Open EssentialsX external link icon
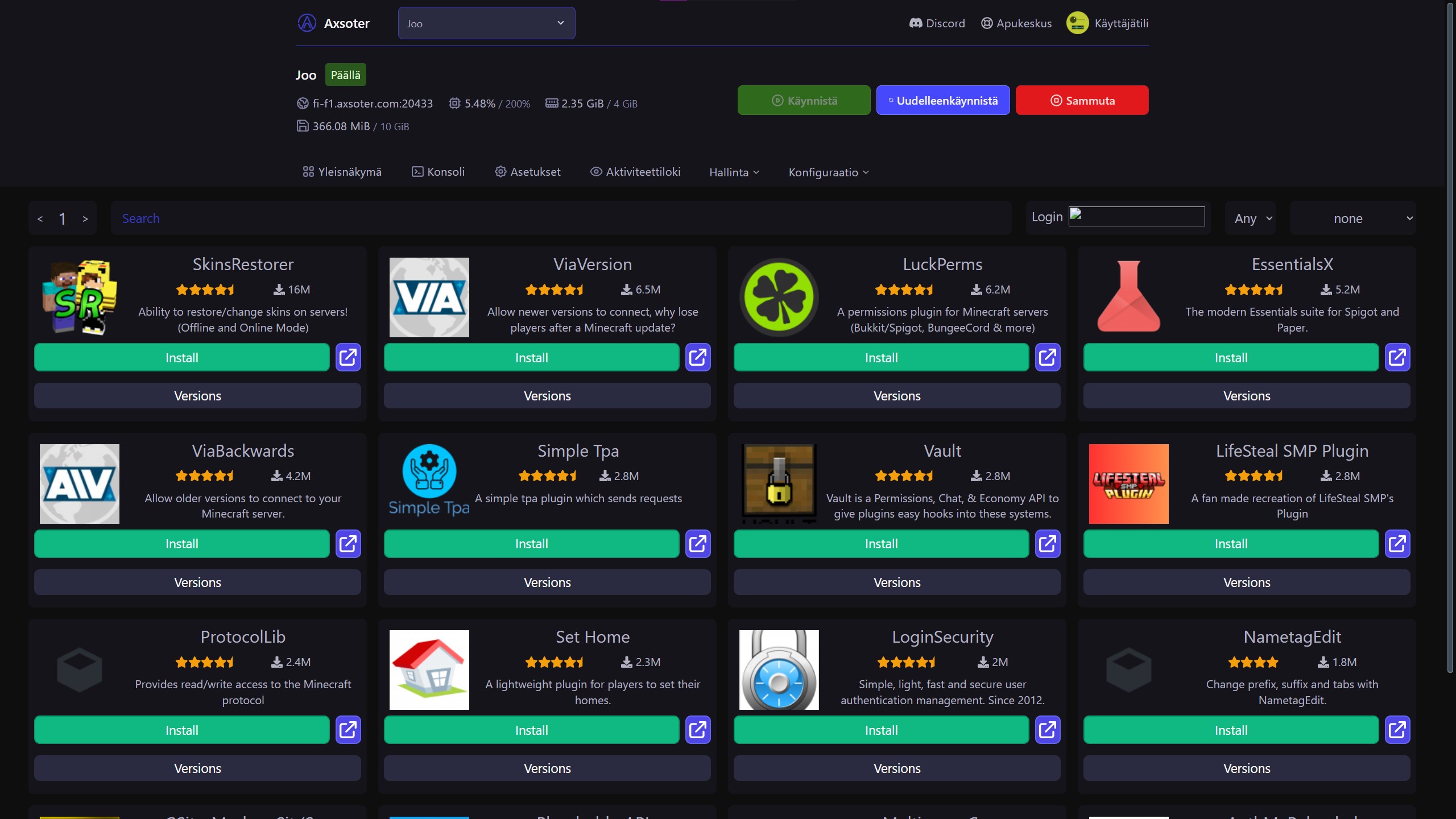Image resolution: width=1456 pixels, height=819 pixels. point(1397,357)
